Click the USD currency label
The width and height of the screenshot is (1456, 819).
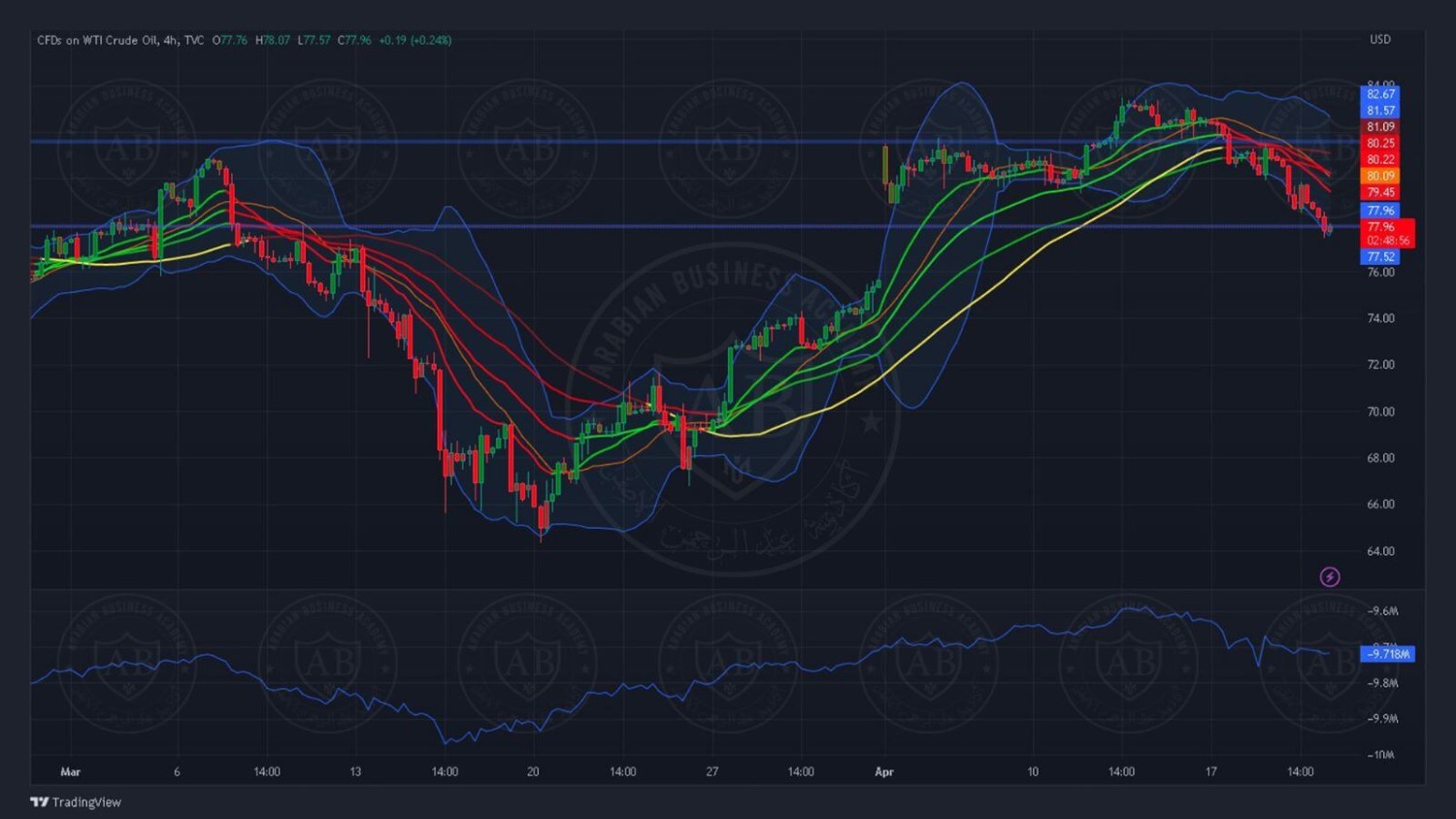[1380, 40]
